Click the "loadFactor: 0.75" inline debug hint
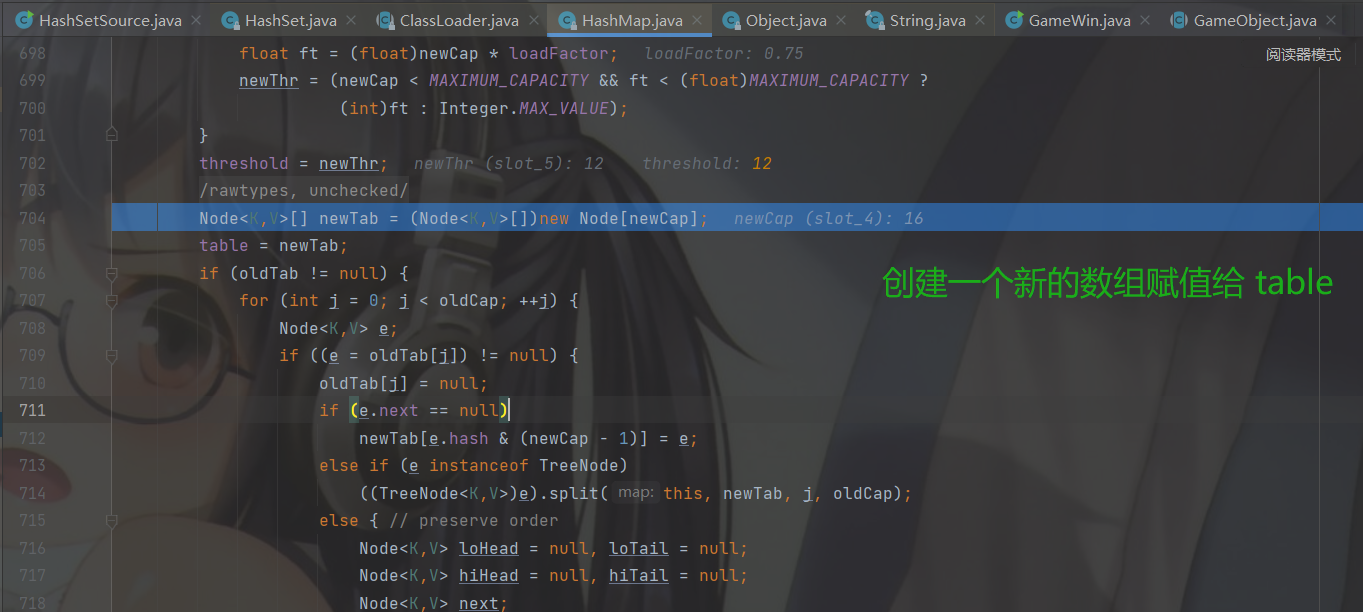1363x612 pixels. (x=724, y=53)
